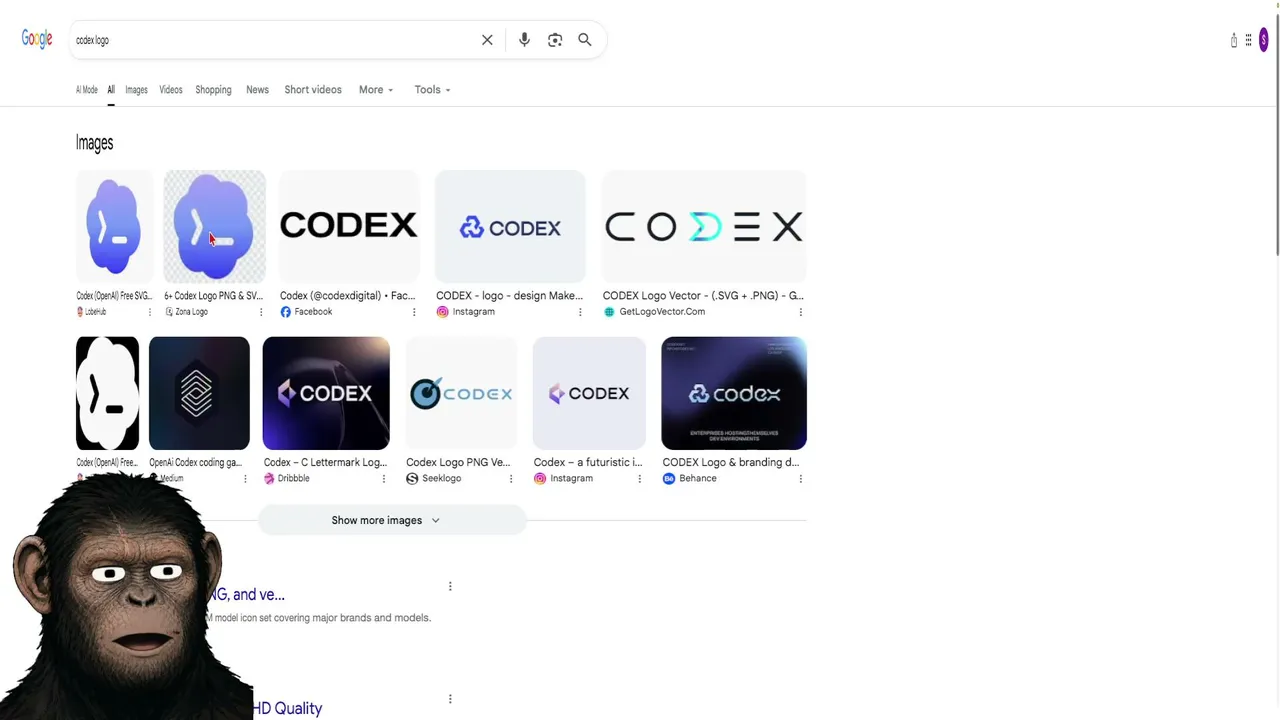
Task: Open the Seeklogo circular CODEX thumbnail
Action: coord(461,393)
